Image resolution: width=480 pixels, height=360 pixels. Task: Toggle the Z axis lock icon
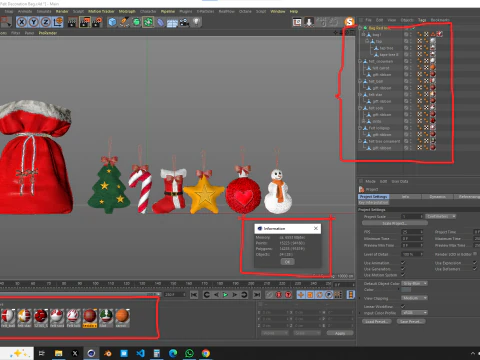click(x=45, y=22)
